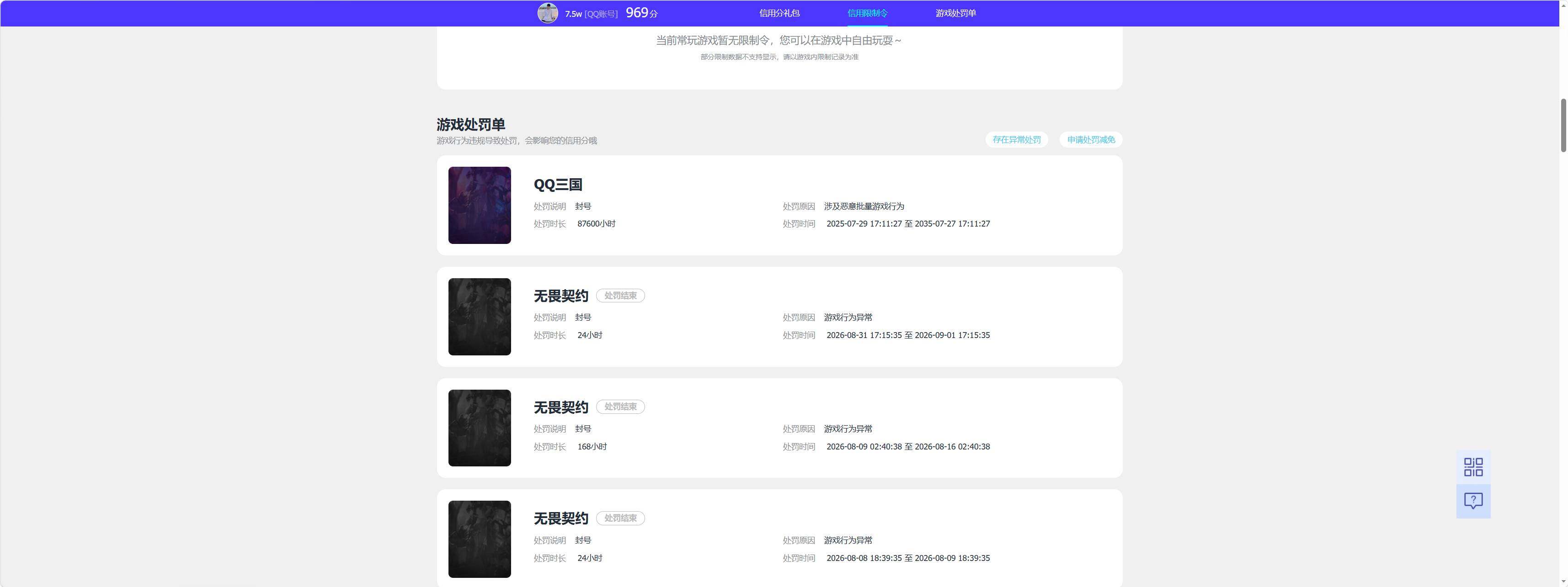
Task: Click the QQ三国 title text
Action: (558, 184)
